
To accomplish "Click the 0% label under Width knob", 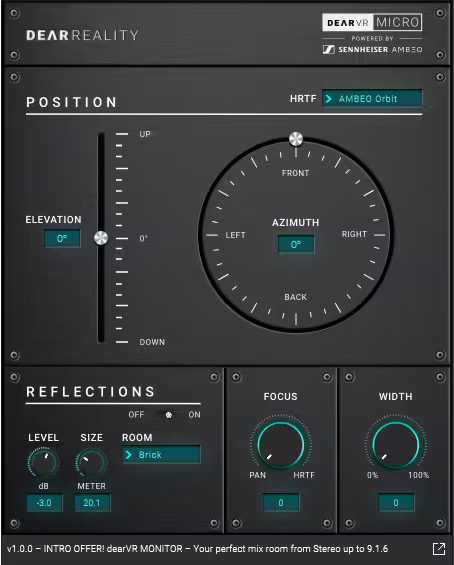I will [373, 475].
